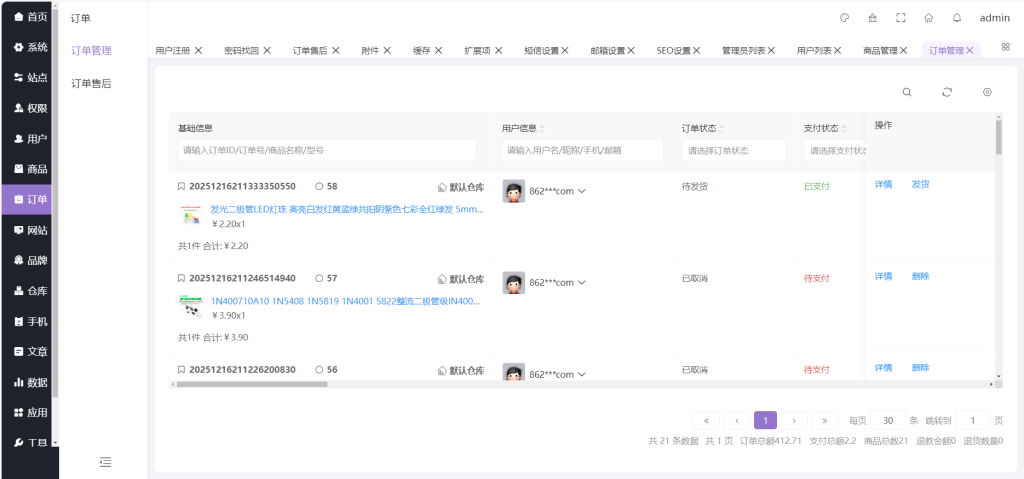Expand user 862***com dropdown in order 56
Viewport: 1024px width, 479px height.
(x=581, y=374)
